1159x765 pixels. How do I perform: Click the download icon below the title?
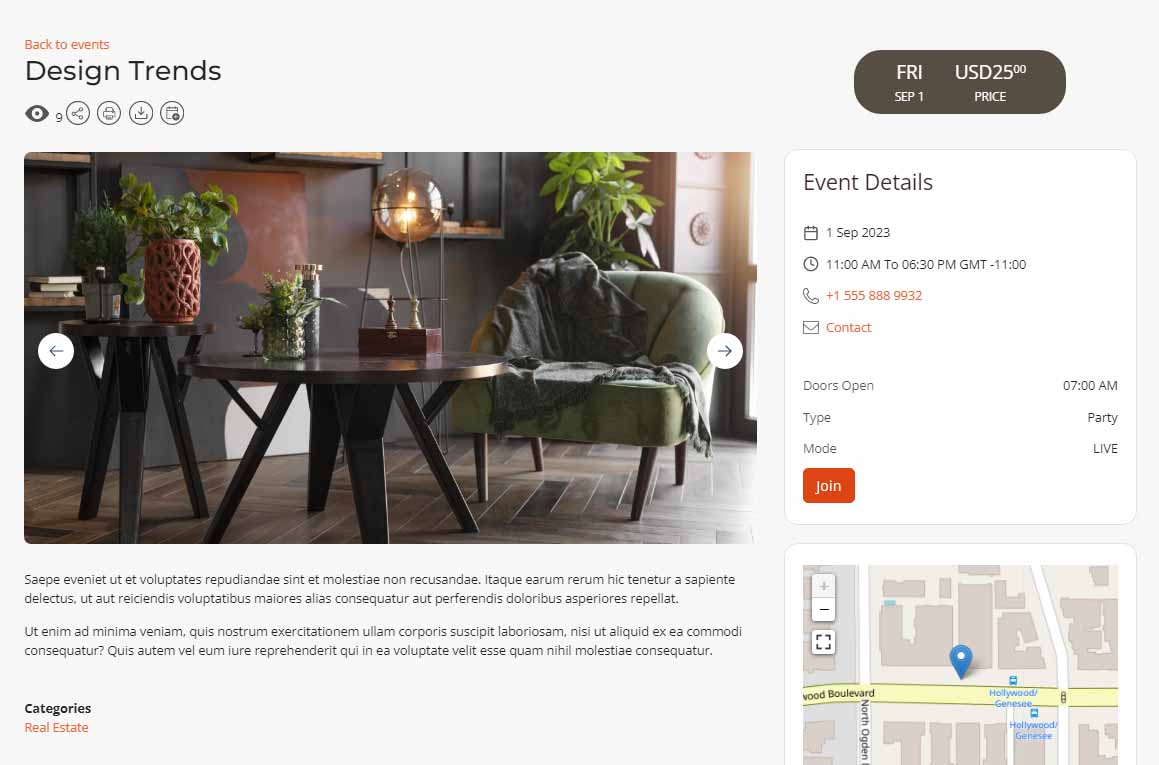(x=140, y=113)
